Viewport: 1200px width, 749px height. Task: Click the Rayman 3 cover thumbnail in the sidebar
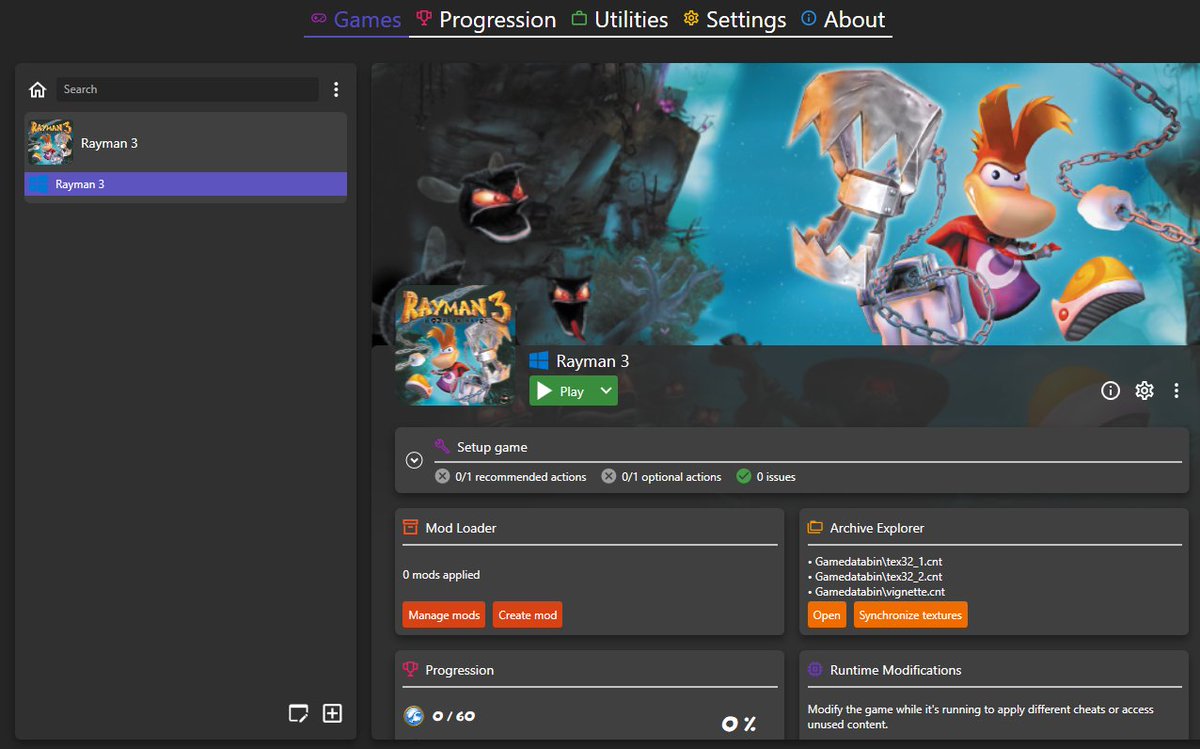point(50,143)
